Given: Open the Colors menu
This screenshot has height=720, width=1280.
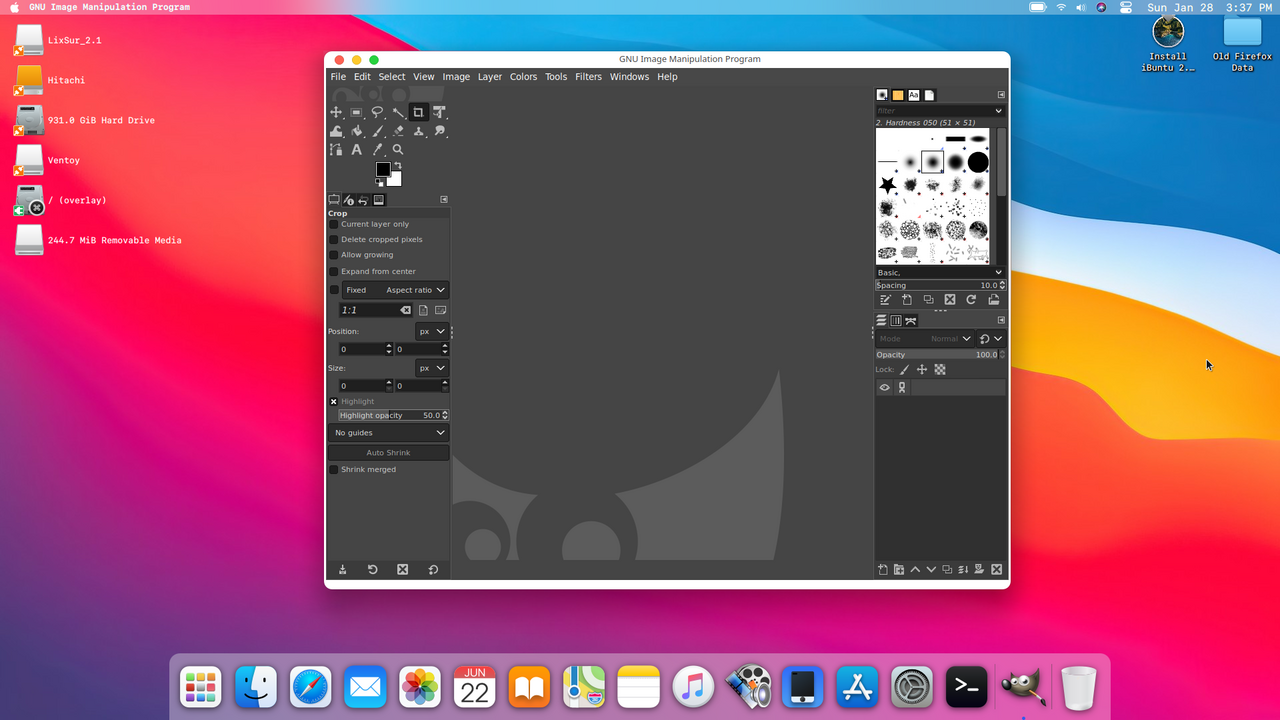Looking at the screenshot, I should pos(523,77).
